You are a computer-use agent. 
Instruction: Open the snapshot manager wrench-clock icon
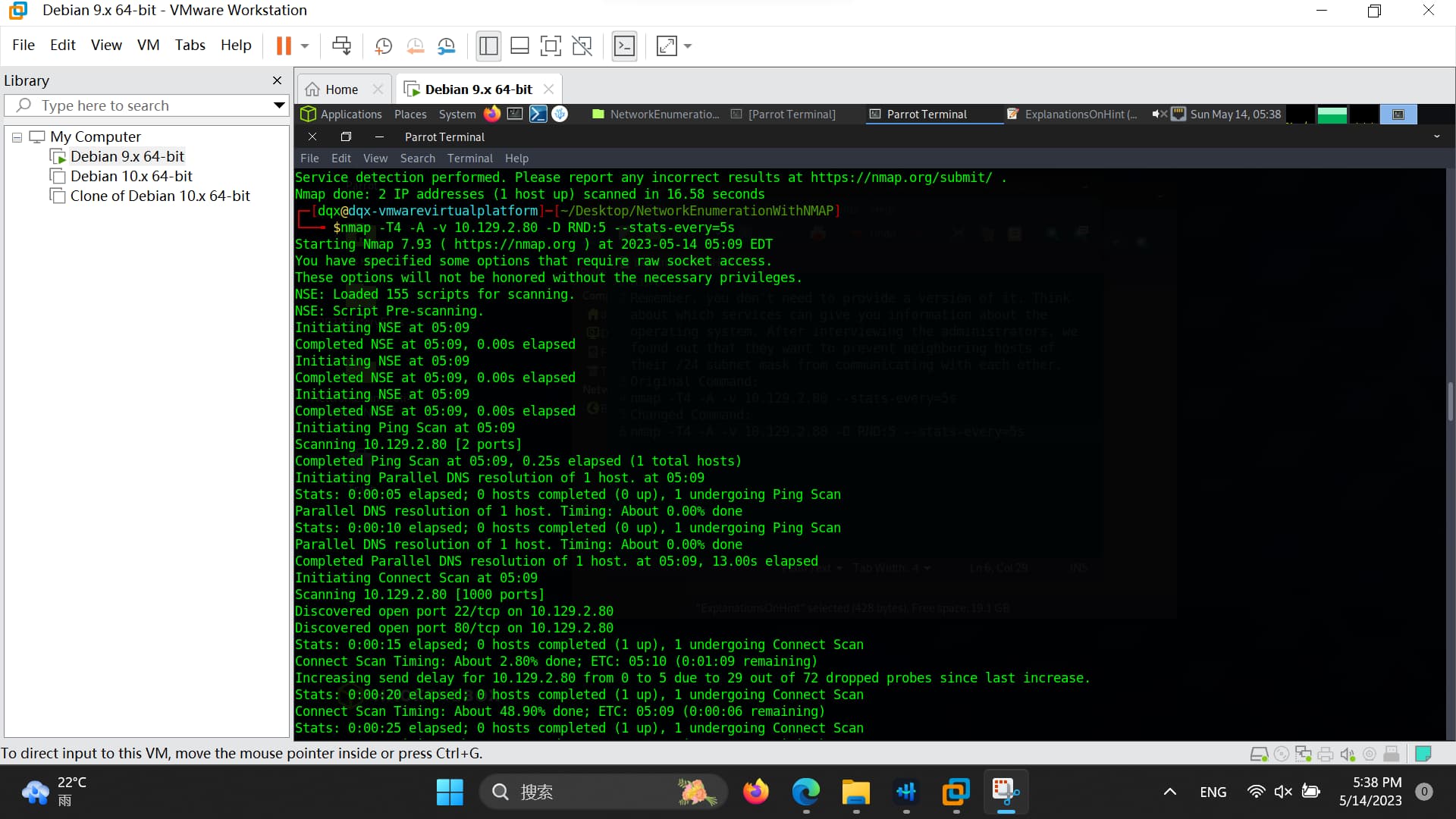pos(447,46)
